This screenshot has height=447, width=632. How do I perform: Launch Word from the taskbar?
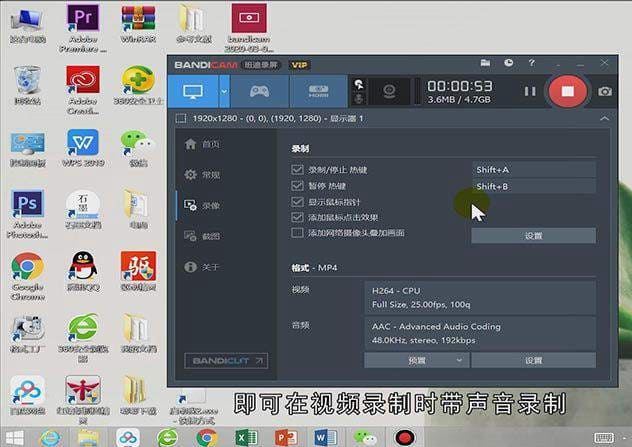coord(325,438)
